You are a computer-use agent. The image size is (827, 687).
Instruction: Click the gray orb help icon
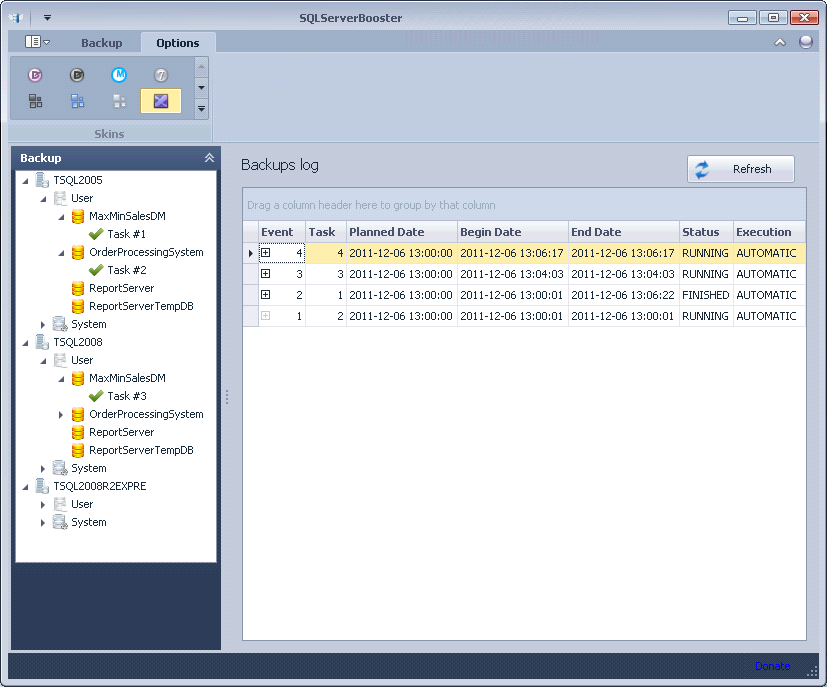[805, 42]
